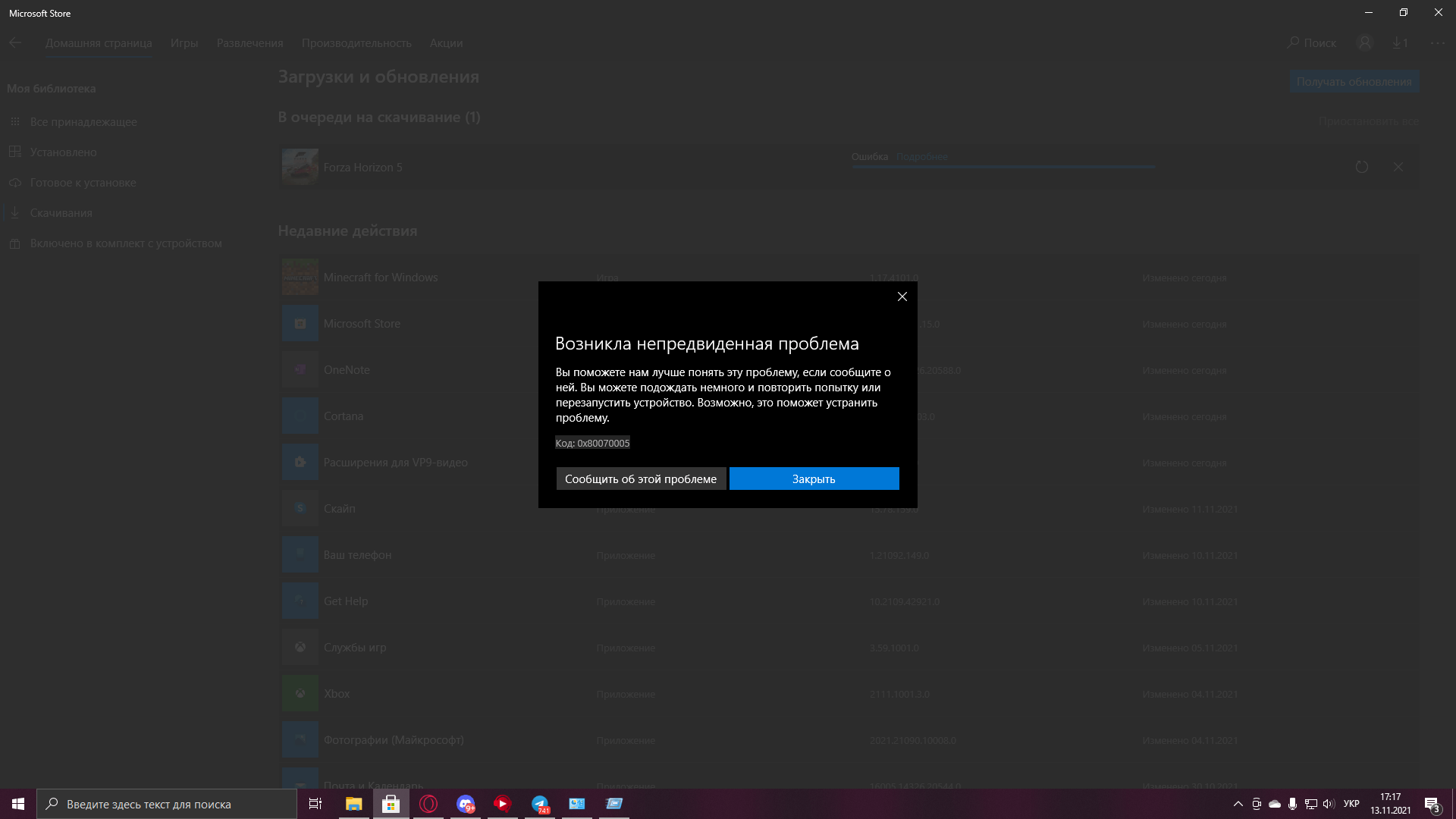The height and width of the screenshot is (819, 1456).
Task: Click the Forza Horizon 5 progress bar
Action: click(x=1003, y=167)
